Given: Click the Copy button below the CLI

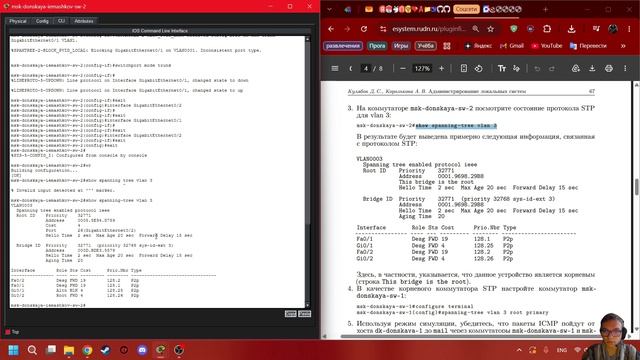Looking at the screenshot, I should 291,313.
